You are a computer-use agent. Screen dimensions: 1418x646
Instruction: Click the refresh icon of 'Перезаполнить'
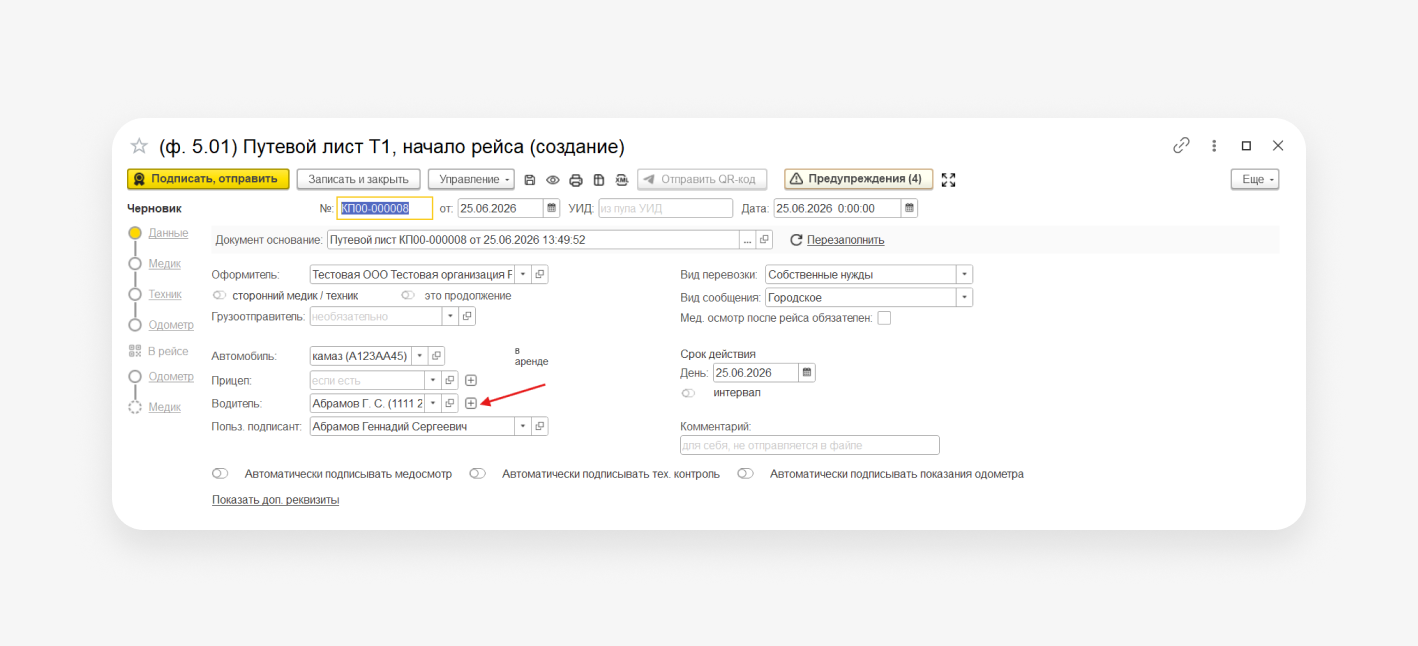796,240
